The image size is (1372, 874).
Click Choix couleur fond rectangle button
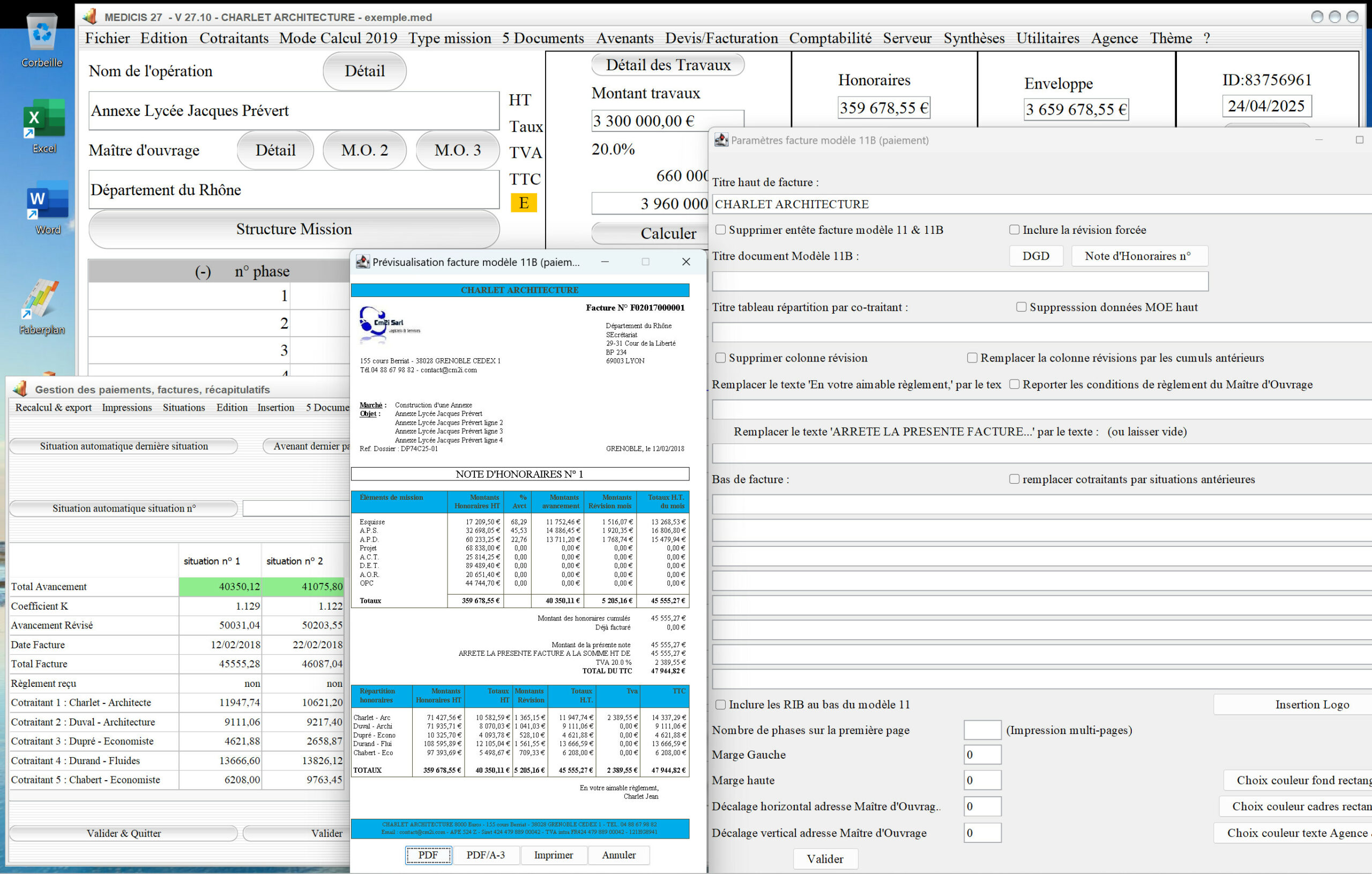tap(1298, 780)
